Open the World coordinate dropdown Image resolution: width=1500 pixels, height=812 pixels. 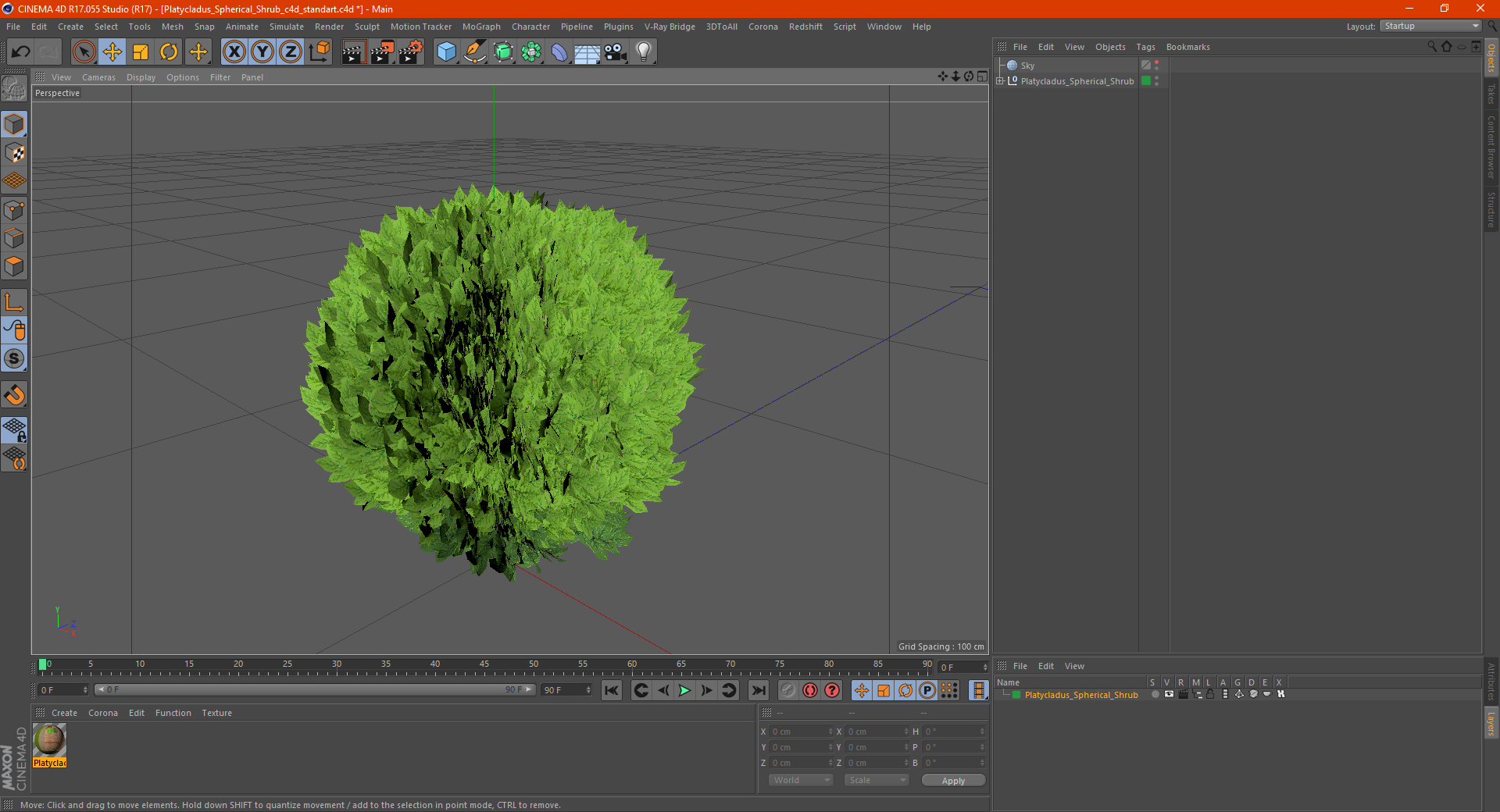(x=801, y=780)
